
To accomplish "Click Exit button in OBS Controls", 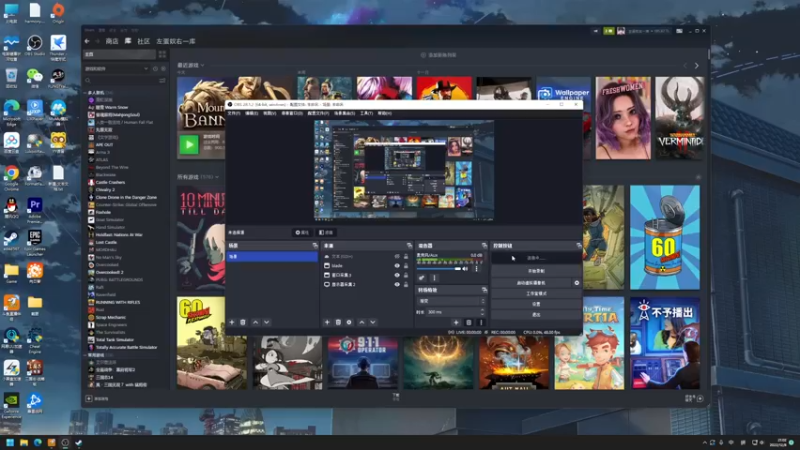I will pyautogui.click(x=536, y=315).
